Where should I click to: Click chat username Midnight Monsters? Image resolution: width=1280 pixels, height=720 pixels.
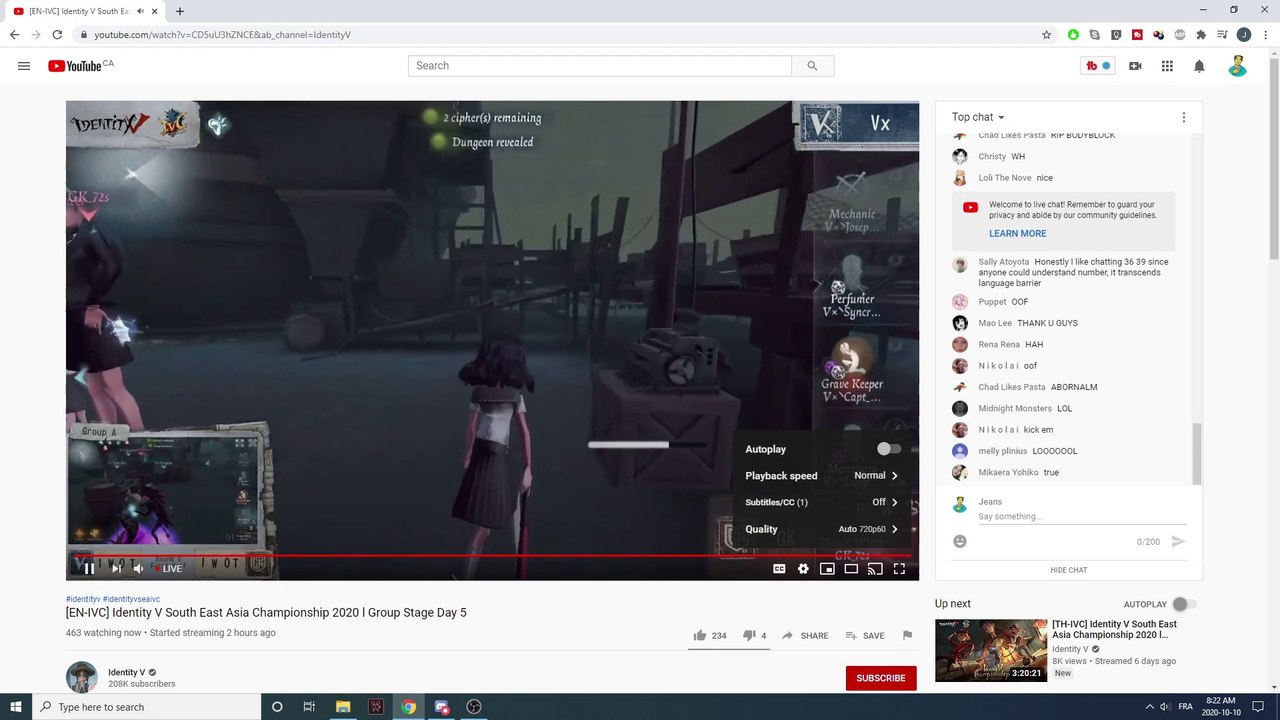[x=1015, y=408]
